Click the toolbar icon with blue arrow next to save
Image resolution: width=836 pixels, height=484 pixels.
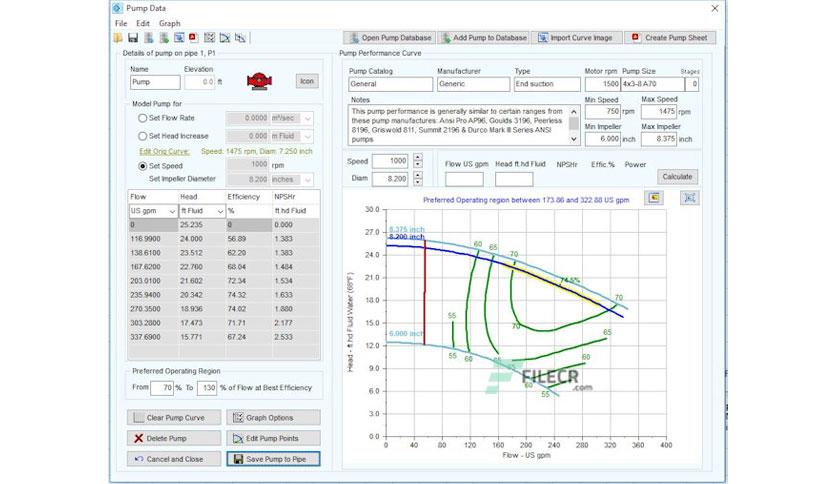click(149, 38)
